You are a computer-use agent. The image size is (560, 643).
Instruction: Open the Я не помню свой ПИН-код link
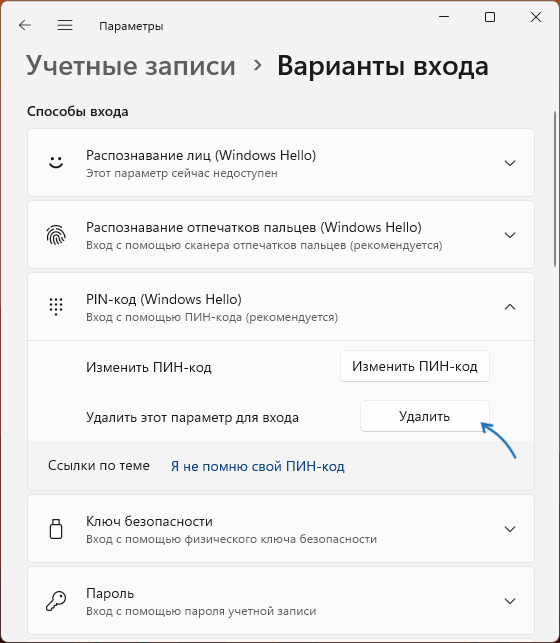pos(257,466)
